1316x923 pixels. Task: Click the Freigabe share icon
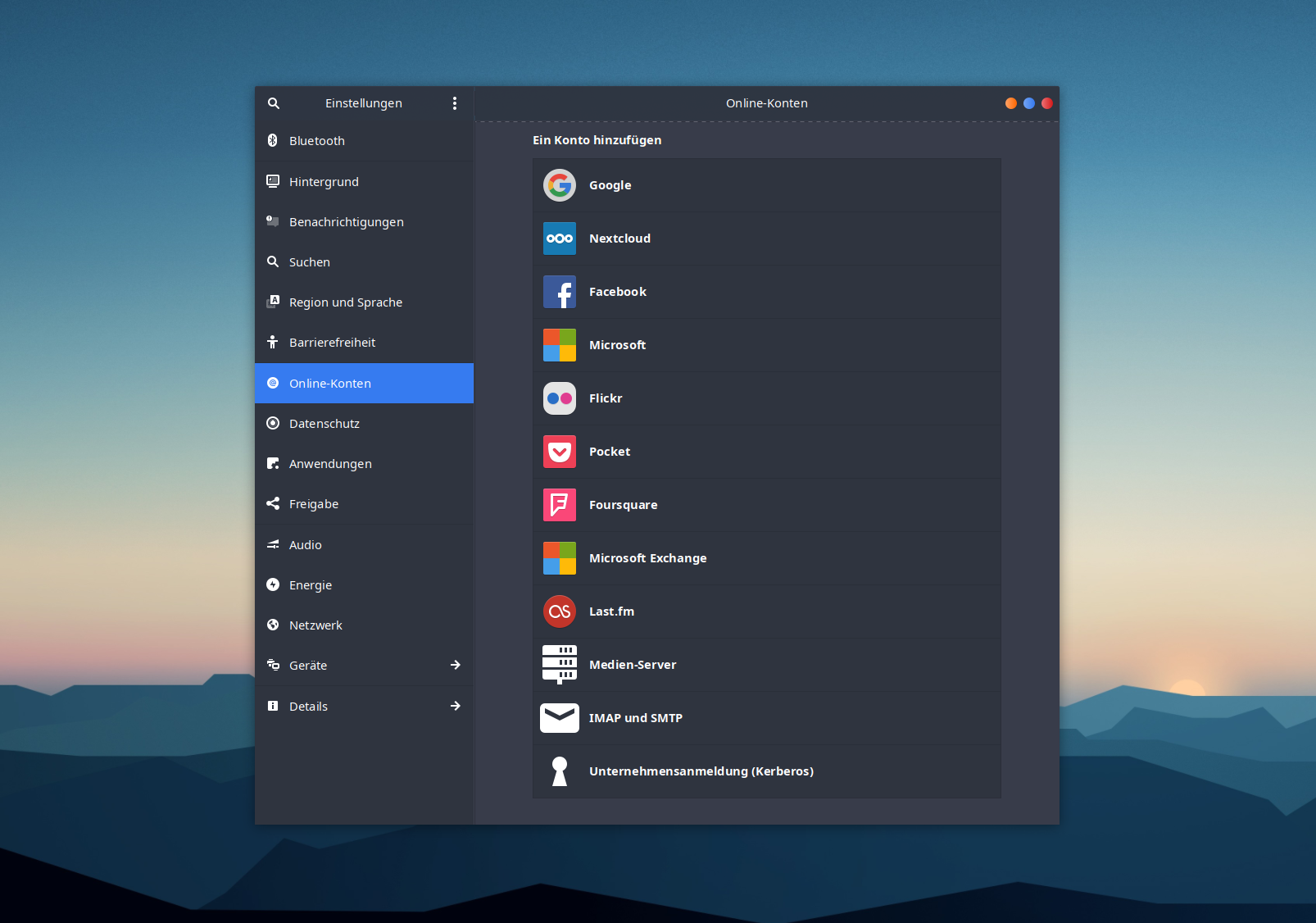[x=273, y=503]
